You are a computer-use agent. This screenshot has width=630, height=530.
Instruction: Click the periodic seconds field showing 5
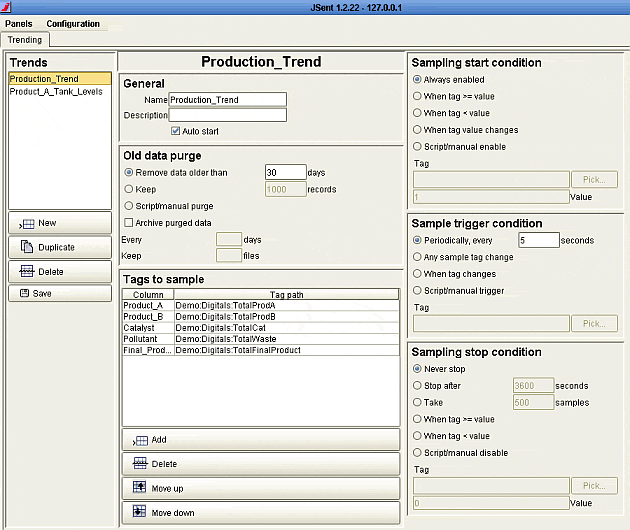[x=539, y=240]
